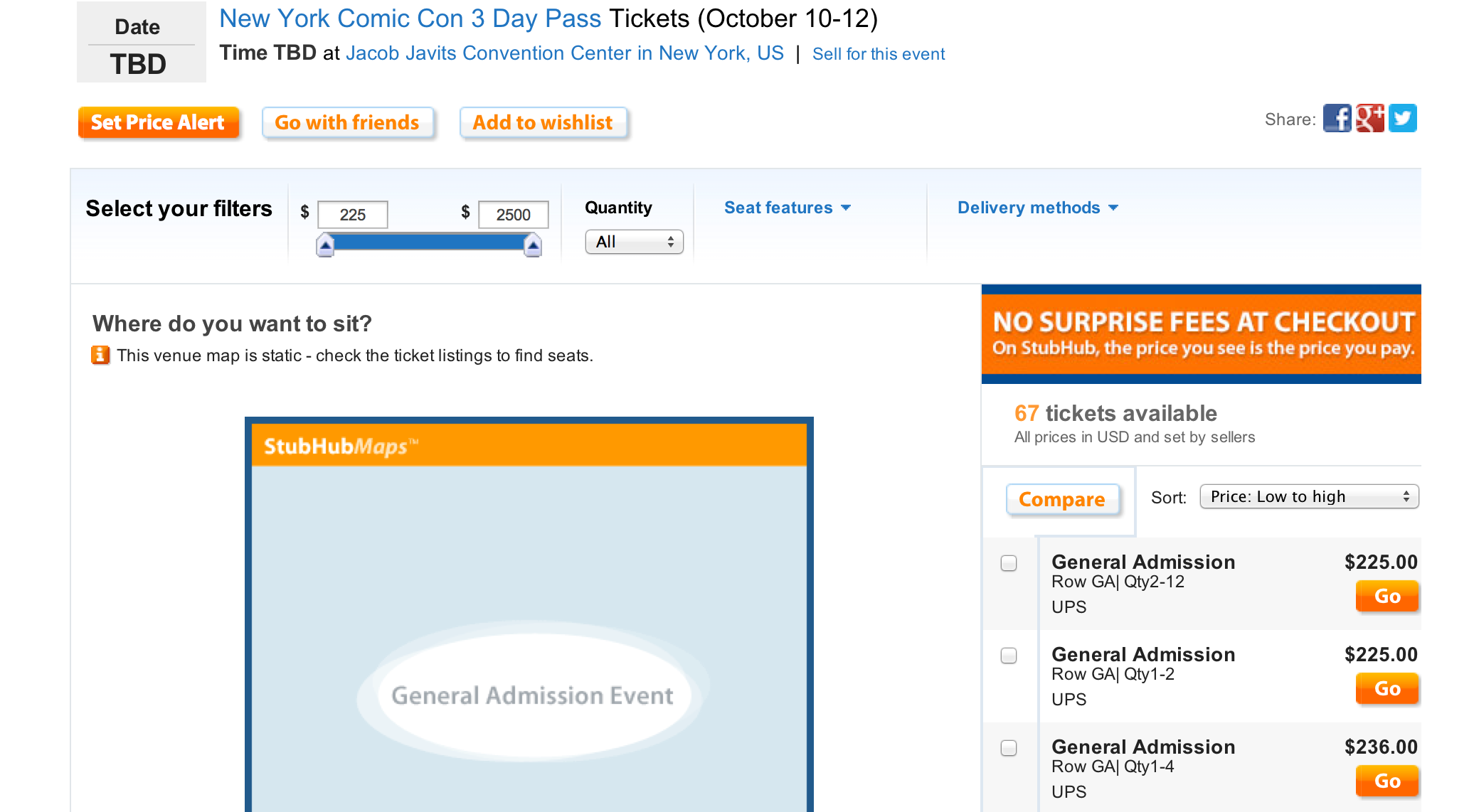The width and height of the screenshot is (1474, 812).
Task: Open the Sort by price dropdown
Action: [x=1309, y=496]
